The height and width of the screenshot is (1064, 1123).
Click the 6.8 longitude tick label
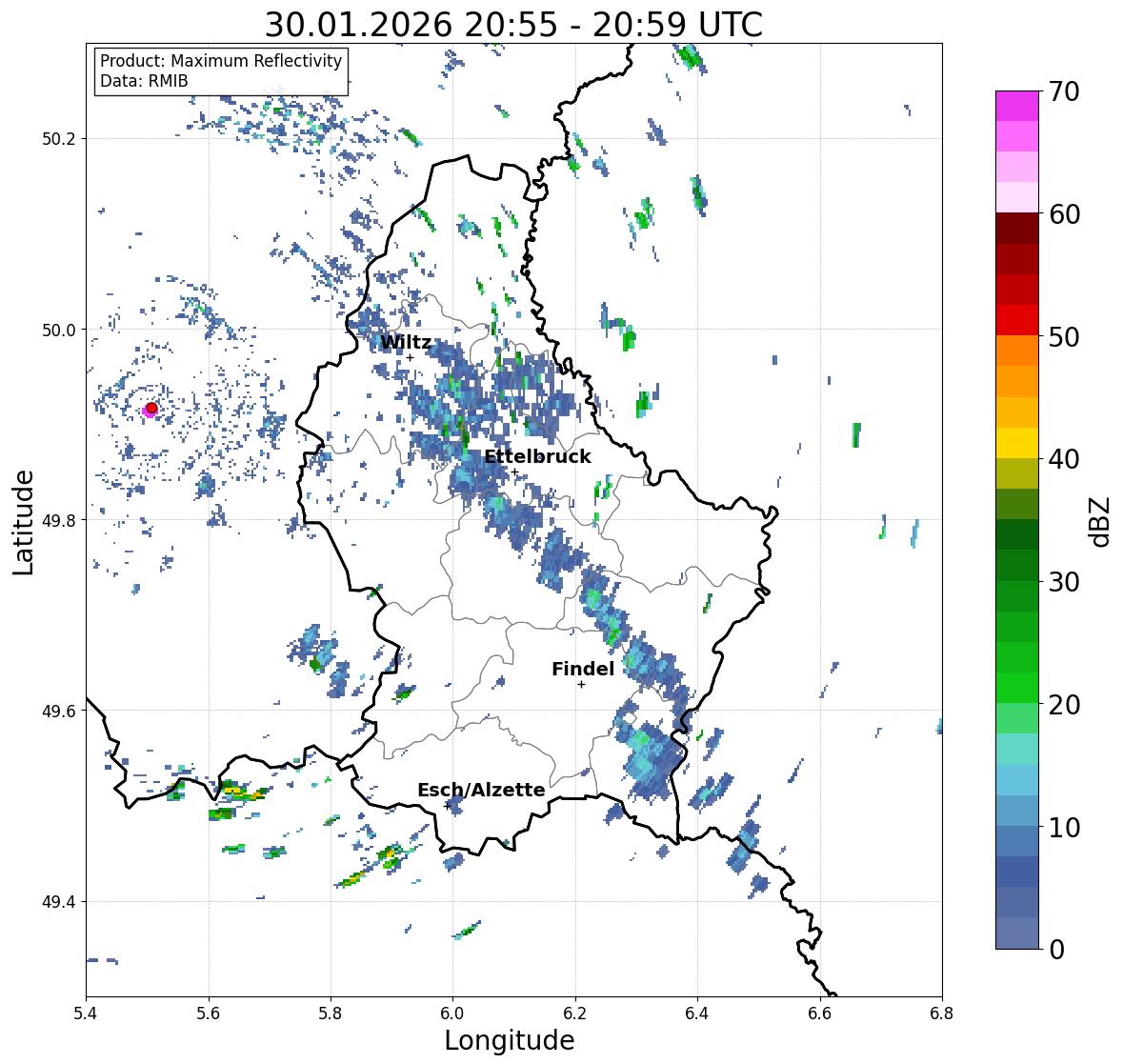[x=942, y=1013]
